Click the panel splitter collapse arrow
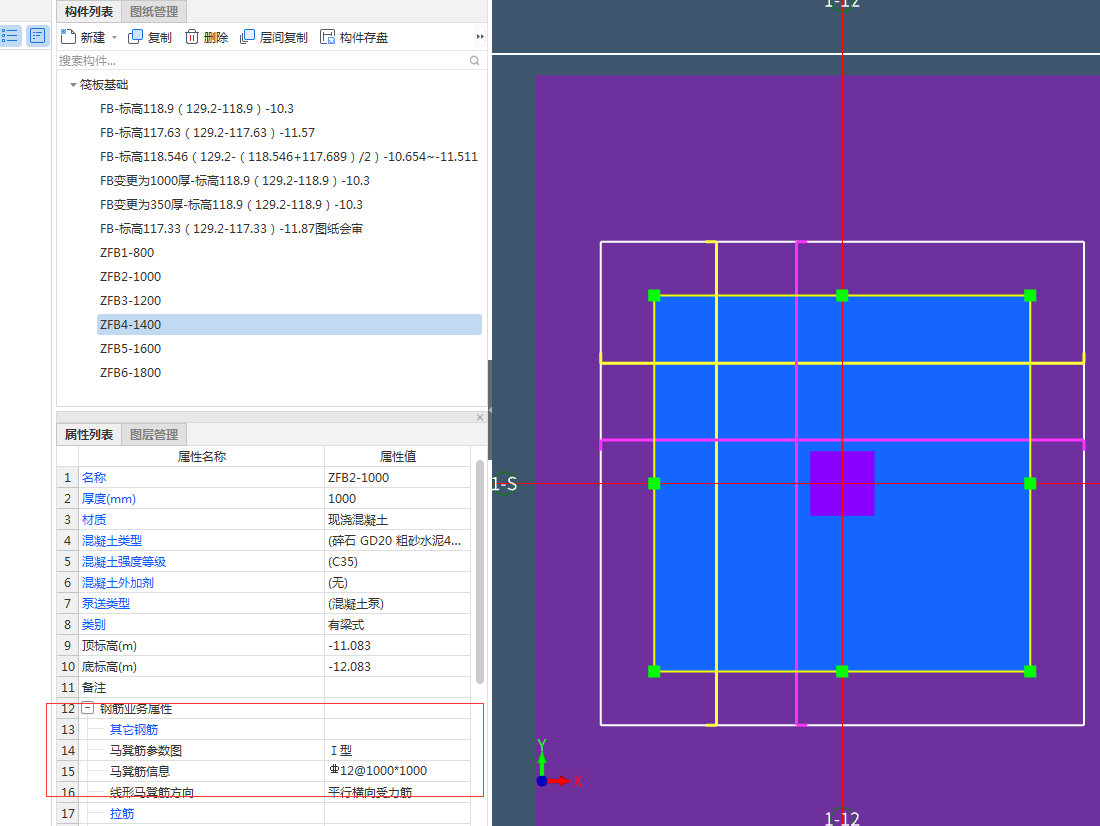 (490, 410)
